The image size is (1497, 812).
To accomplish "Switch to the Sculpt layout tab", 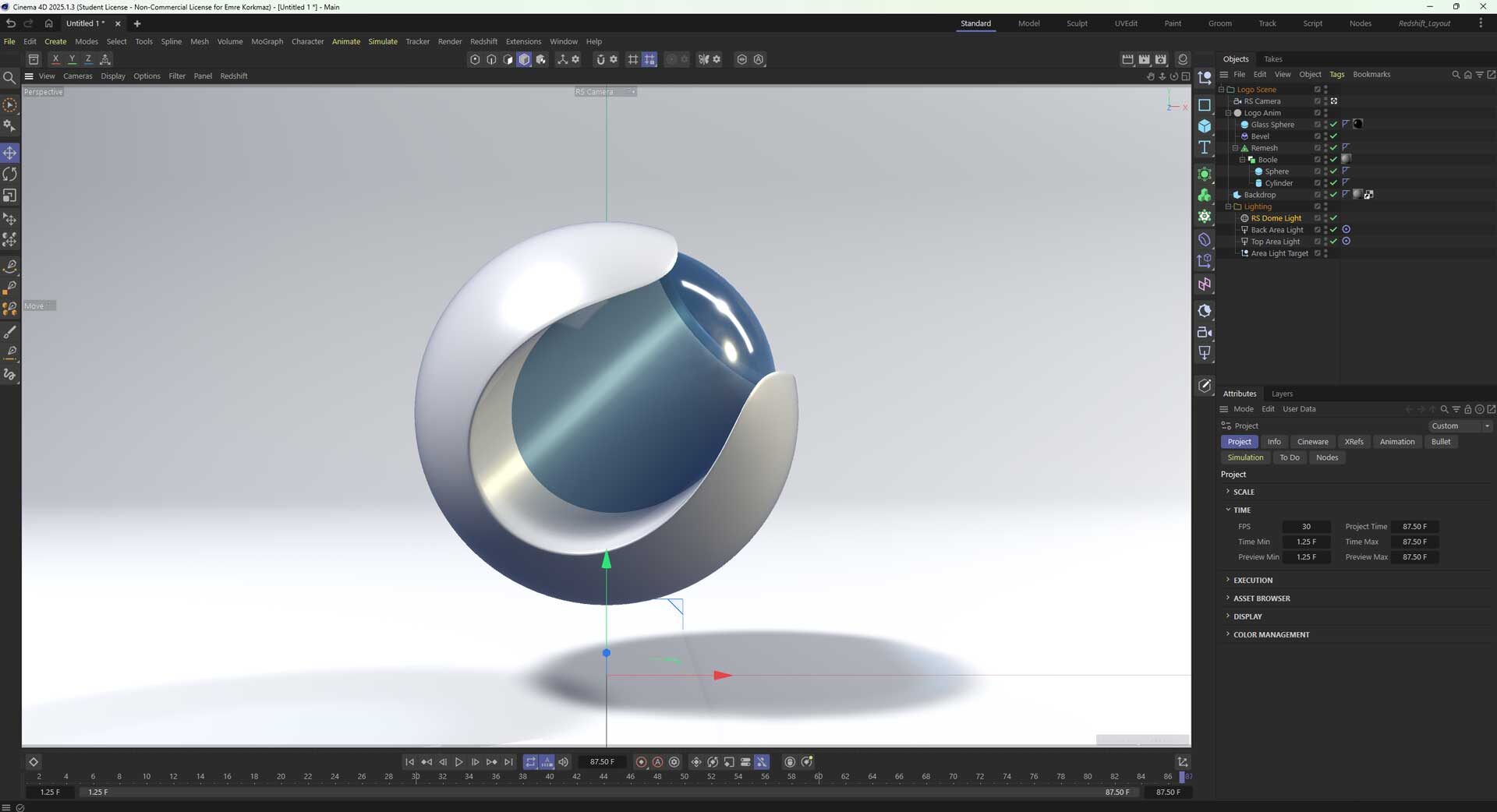I will pos(1077,23).
